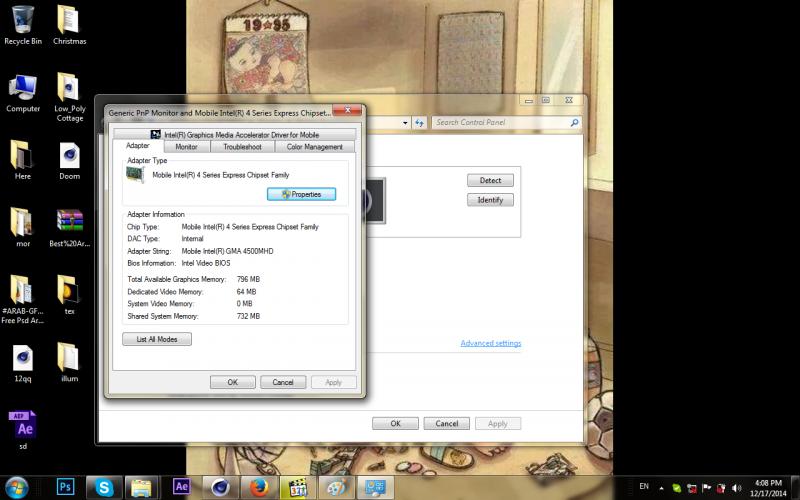The width and height of the screenshot is (800, 500).
Task: Click the network adapter card icon
Action: pos(135,175)
